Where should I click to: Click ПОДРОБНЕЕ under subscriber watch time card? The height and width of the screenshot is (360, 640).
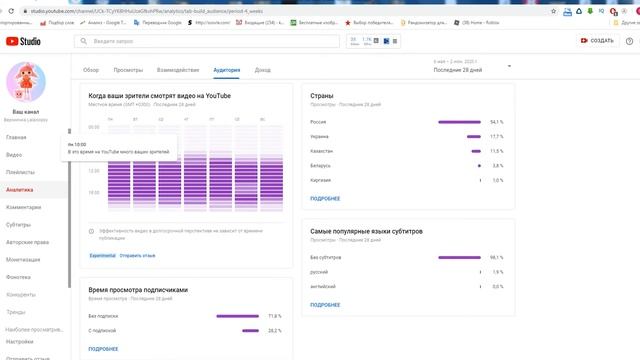(x=103, y=349)
